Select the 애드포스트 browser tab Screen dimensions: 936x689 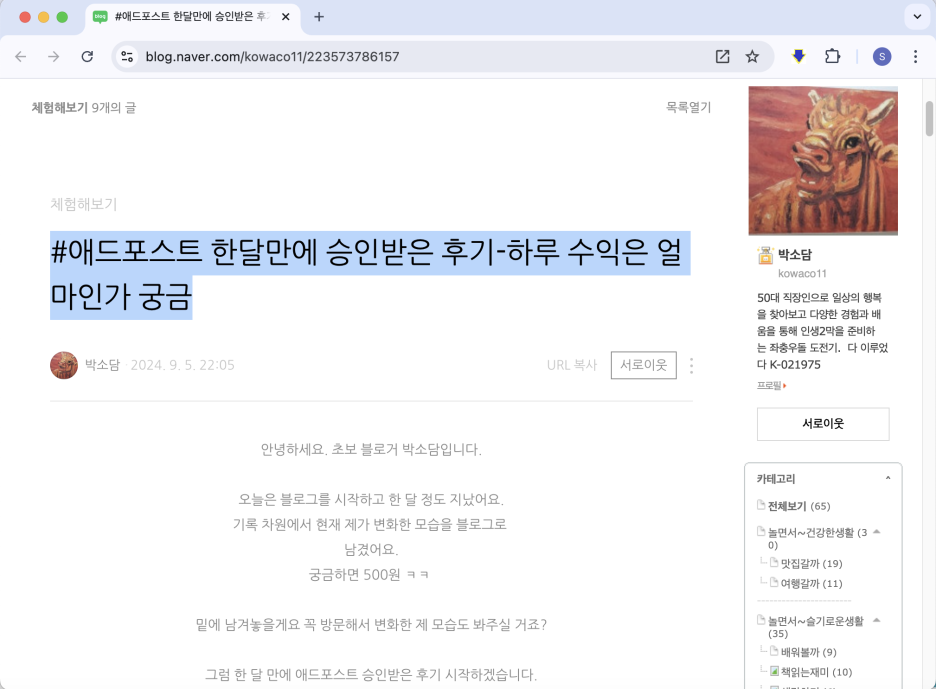coord(192,17)
